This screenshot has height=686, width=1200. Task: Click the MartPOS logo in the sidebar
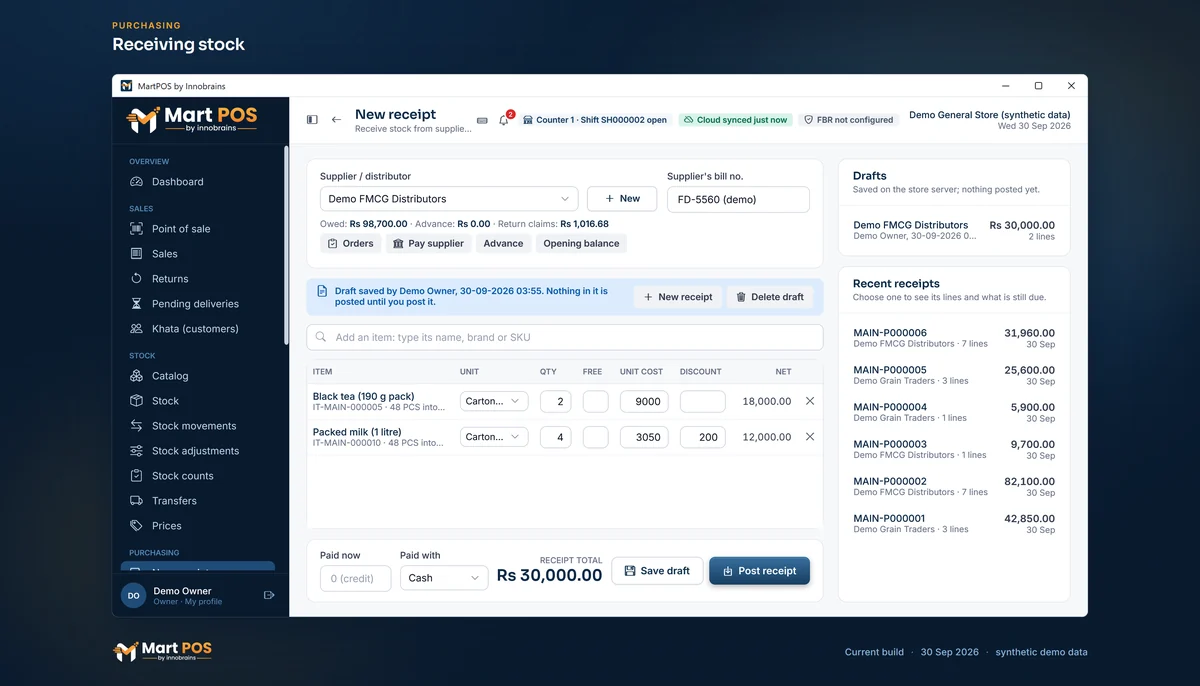[192, 120]
